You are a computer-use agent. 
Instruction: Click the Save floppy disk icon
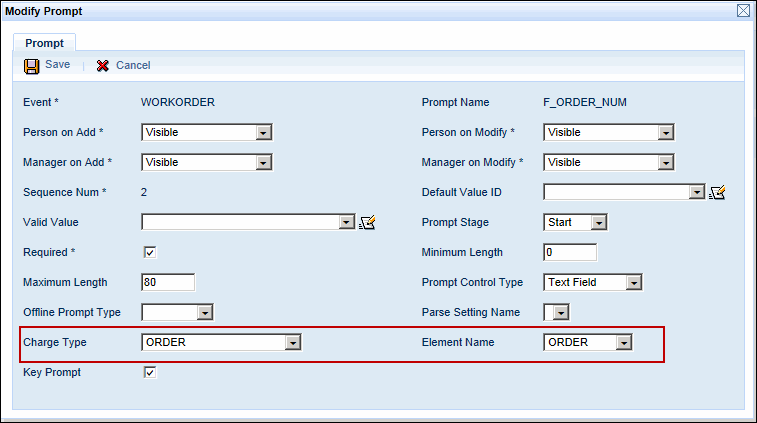pos(32,65)
